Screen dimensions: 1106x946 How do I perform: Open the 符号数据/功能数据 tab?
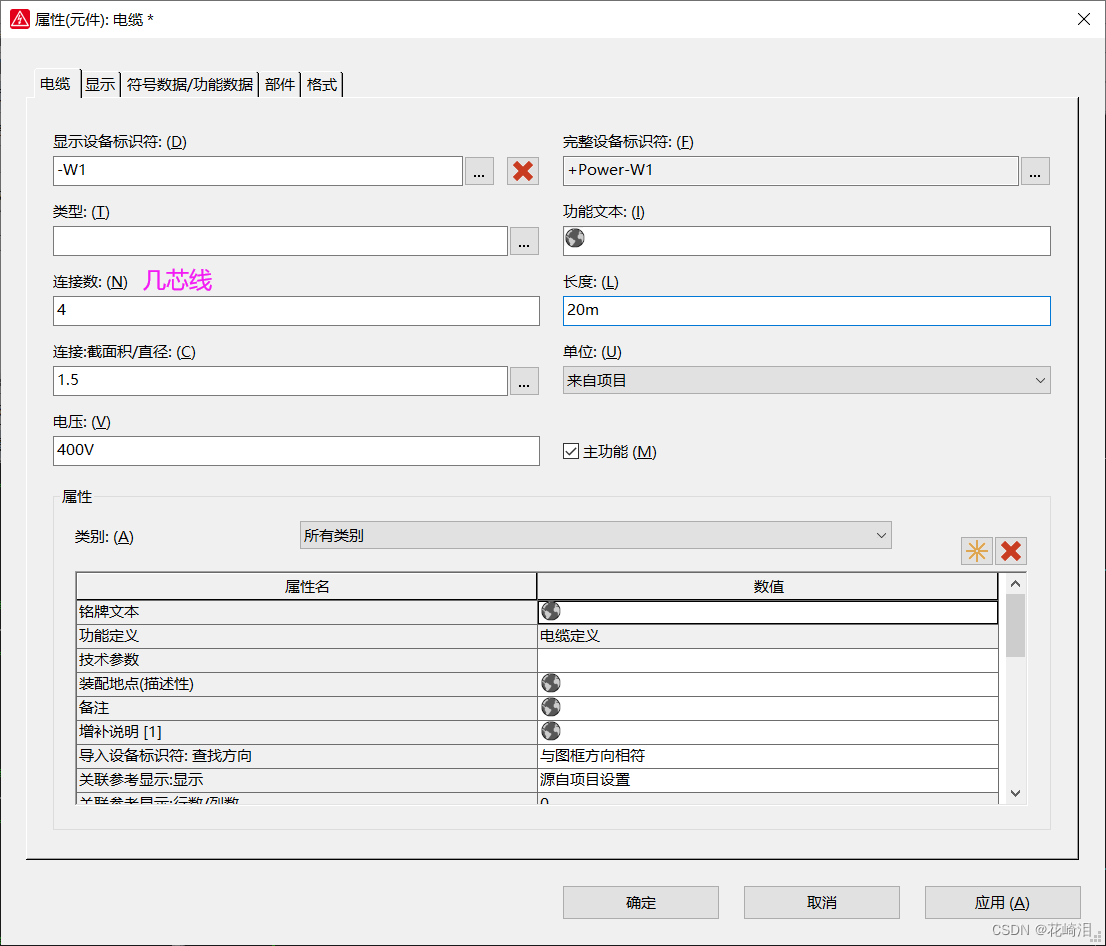point(190,85)
